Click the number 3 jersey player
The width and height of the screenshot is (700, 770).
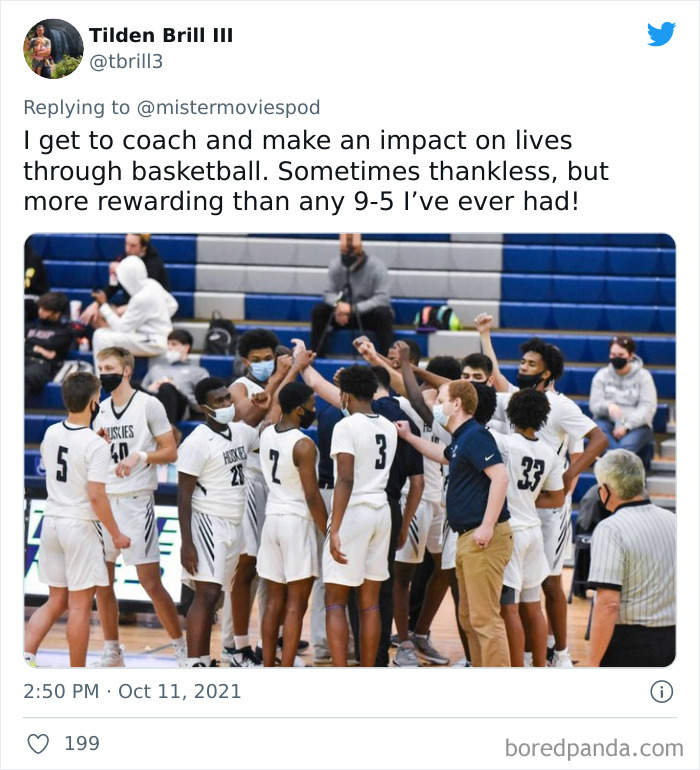361,511
